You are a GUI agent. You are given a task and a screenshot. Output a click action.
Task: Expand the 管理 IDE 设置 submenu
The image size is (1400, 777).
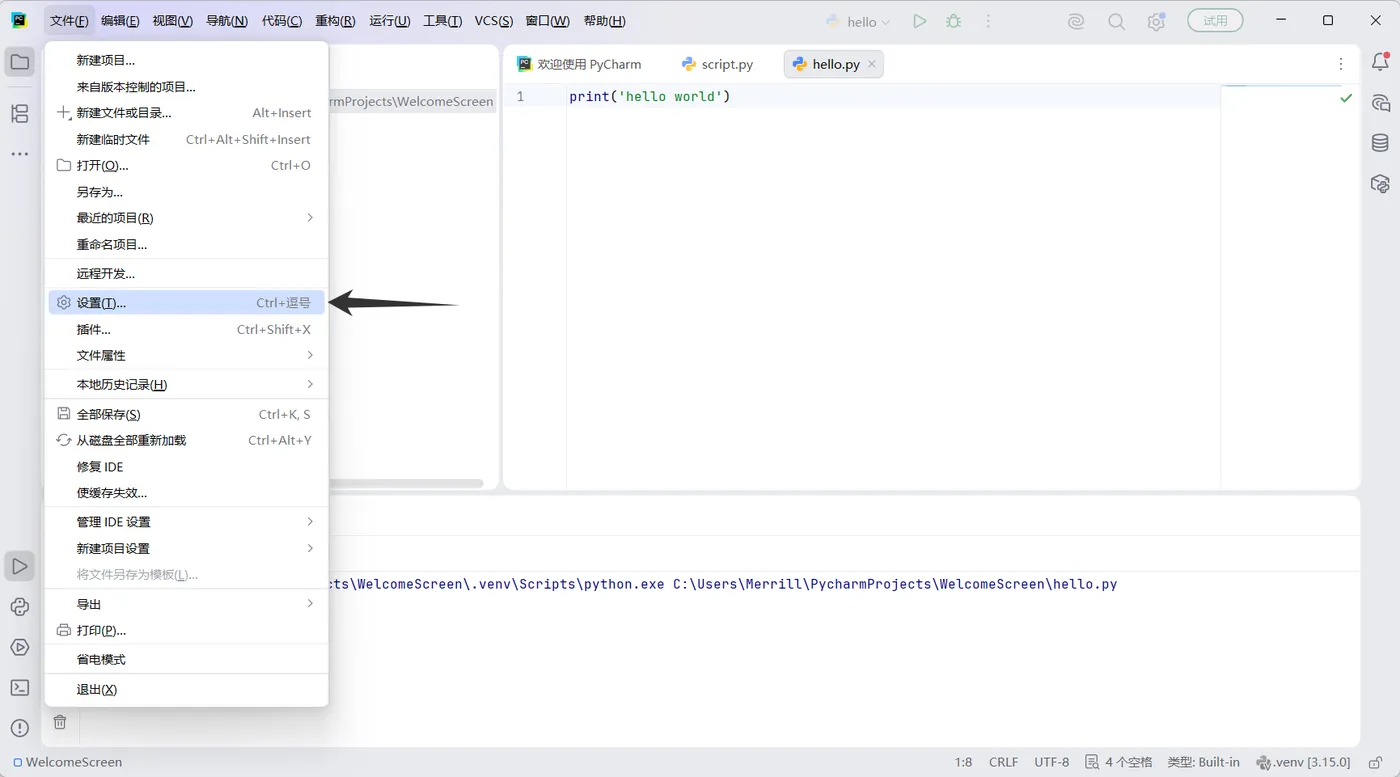[x=186, y=522]
